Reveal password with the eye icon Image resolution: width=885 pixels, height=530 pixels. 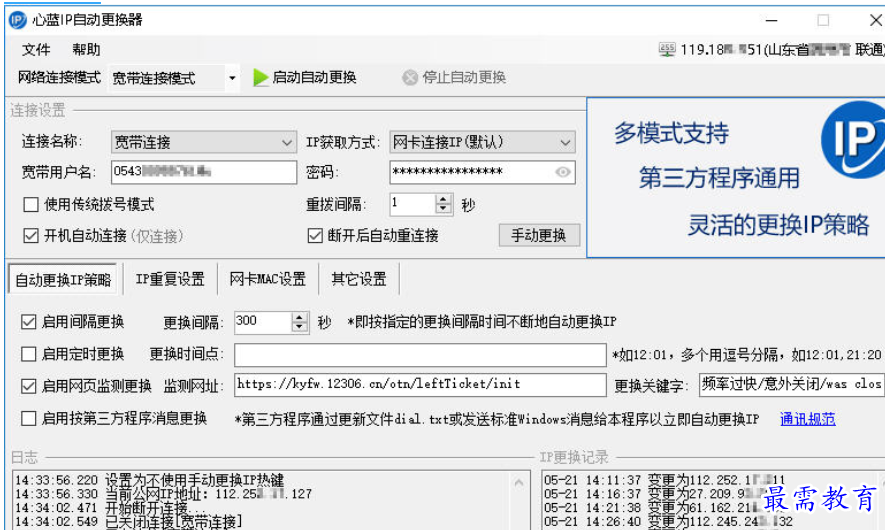562,172
